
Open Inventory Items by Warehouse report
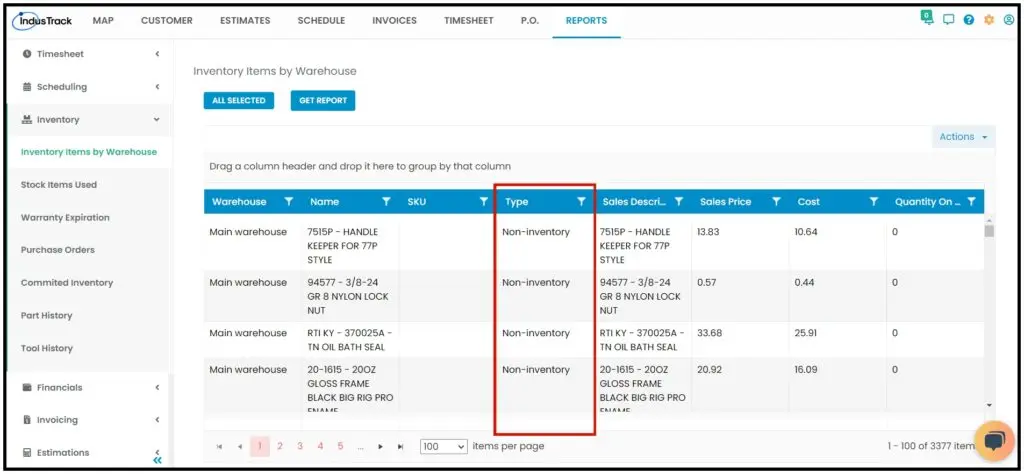click(x=89, y=152)
